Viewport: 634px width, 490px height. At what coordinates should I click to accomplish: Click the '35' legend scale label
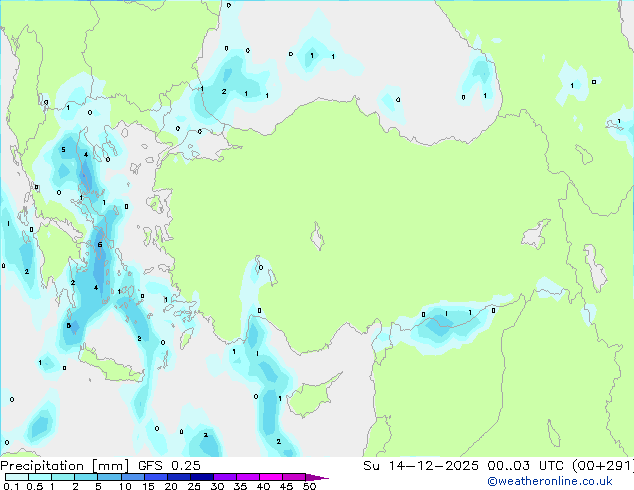click(x=240, y=486)
